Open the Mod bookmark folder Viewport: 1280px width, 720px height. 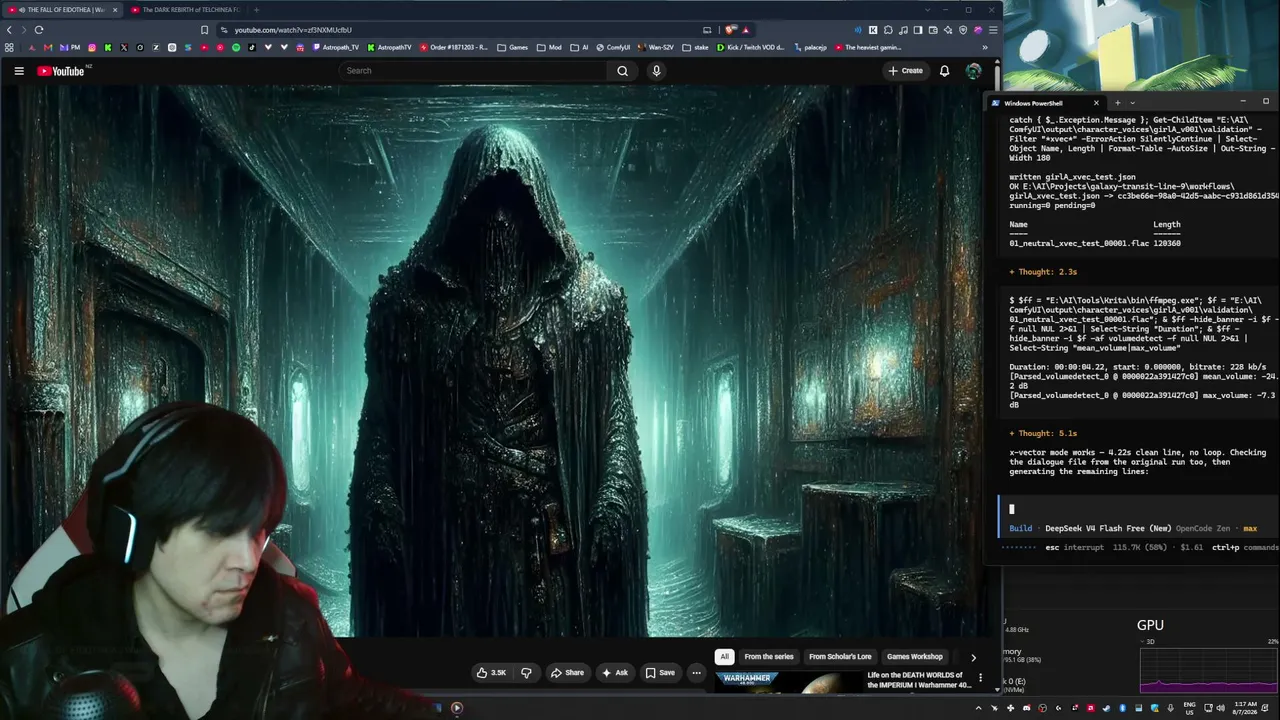[549, 47]
